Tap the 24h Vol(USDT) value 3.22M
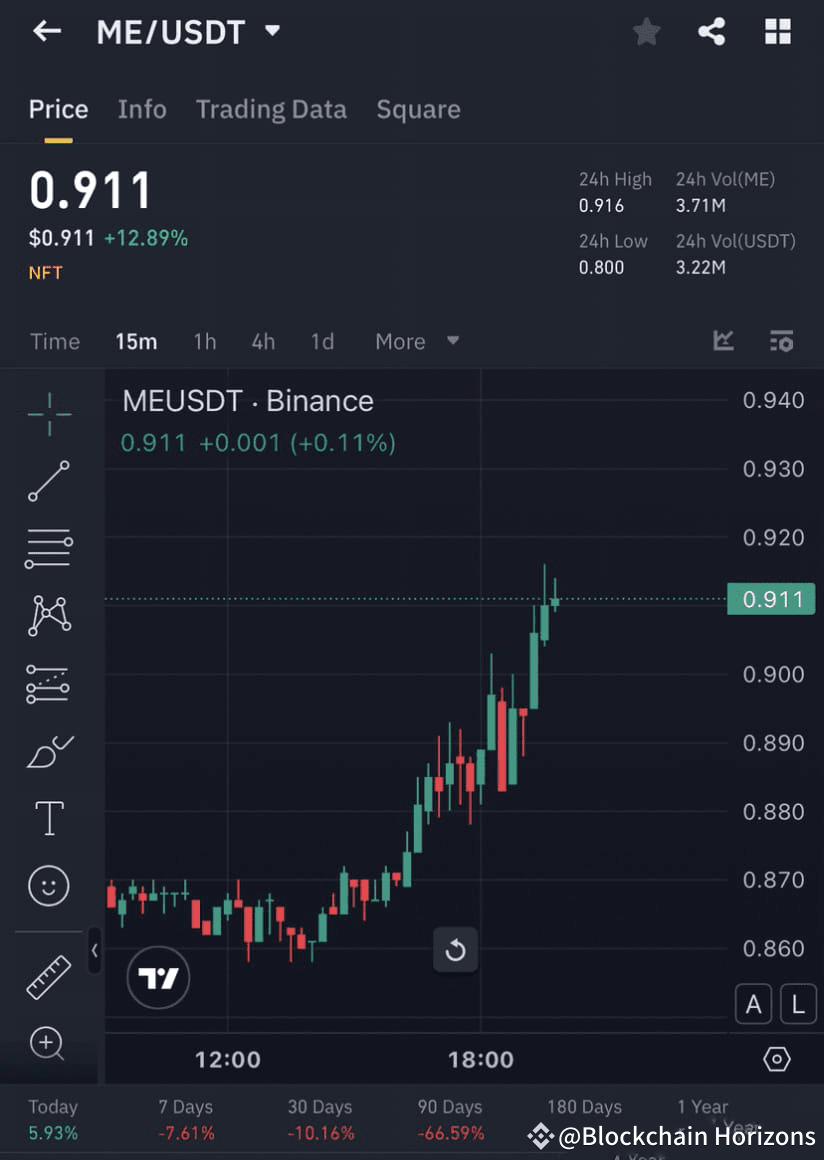 tap(700, 267)
